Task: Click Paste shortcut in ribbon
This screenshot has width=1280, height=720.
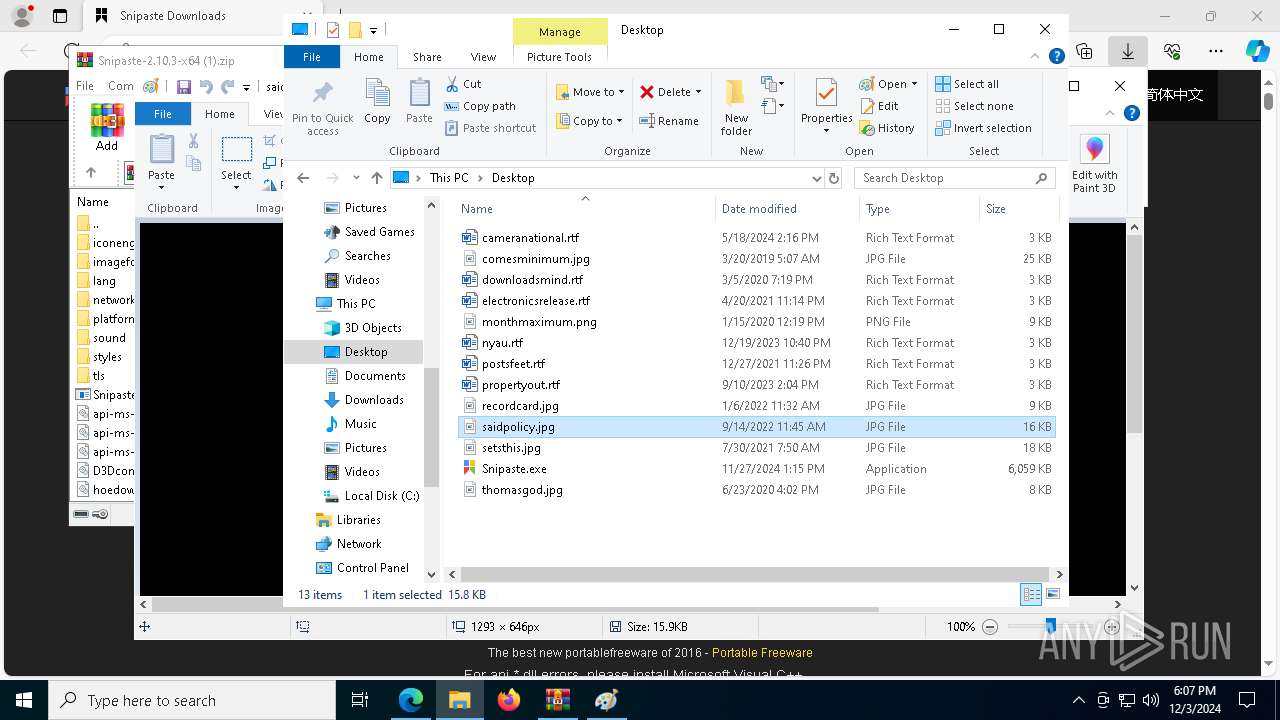Action: coord(490,128)
